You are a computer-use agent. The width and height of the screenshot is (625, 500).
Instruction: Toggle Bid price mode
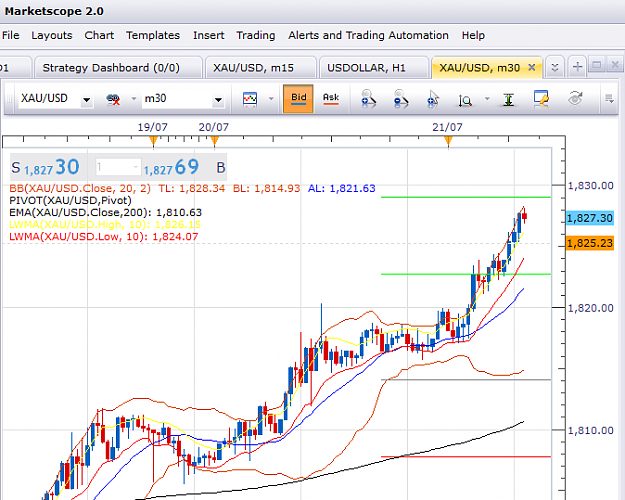(298, 98)
